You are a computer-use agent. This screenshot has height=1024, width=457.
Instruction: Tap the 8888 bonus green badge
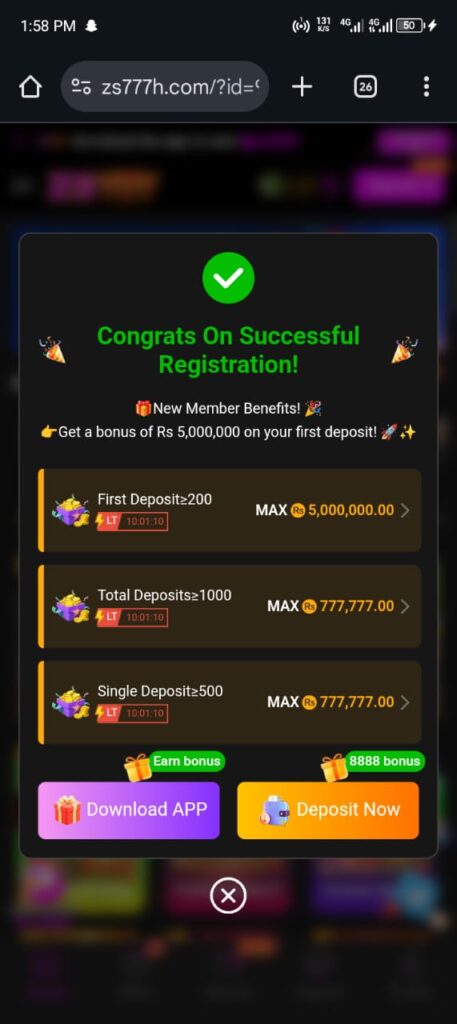tap(385, 761)
